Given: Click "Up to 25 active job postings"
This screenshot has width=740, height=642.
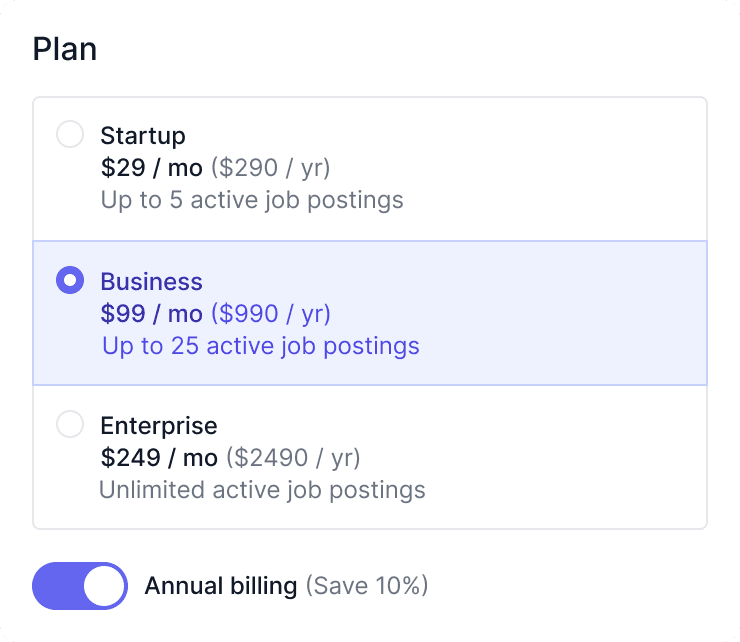Looking at the screenshot, I should 260,347.
